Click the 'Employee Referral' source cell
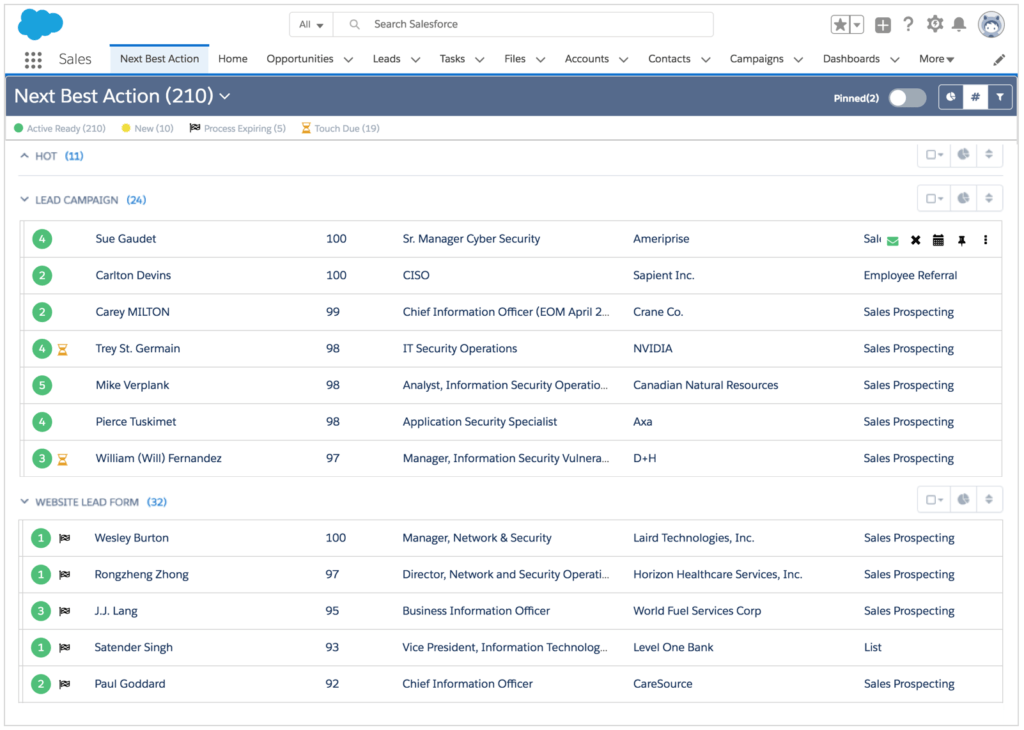 click(x=910, y=276)
